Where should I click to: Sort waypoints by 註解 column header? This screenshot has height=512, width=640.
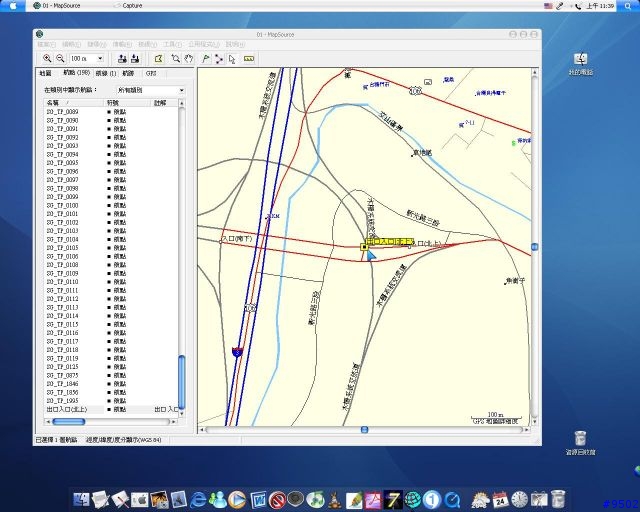pos(164,103)
